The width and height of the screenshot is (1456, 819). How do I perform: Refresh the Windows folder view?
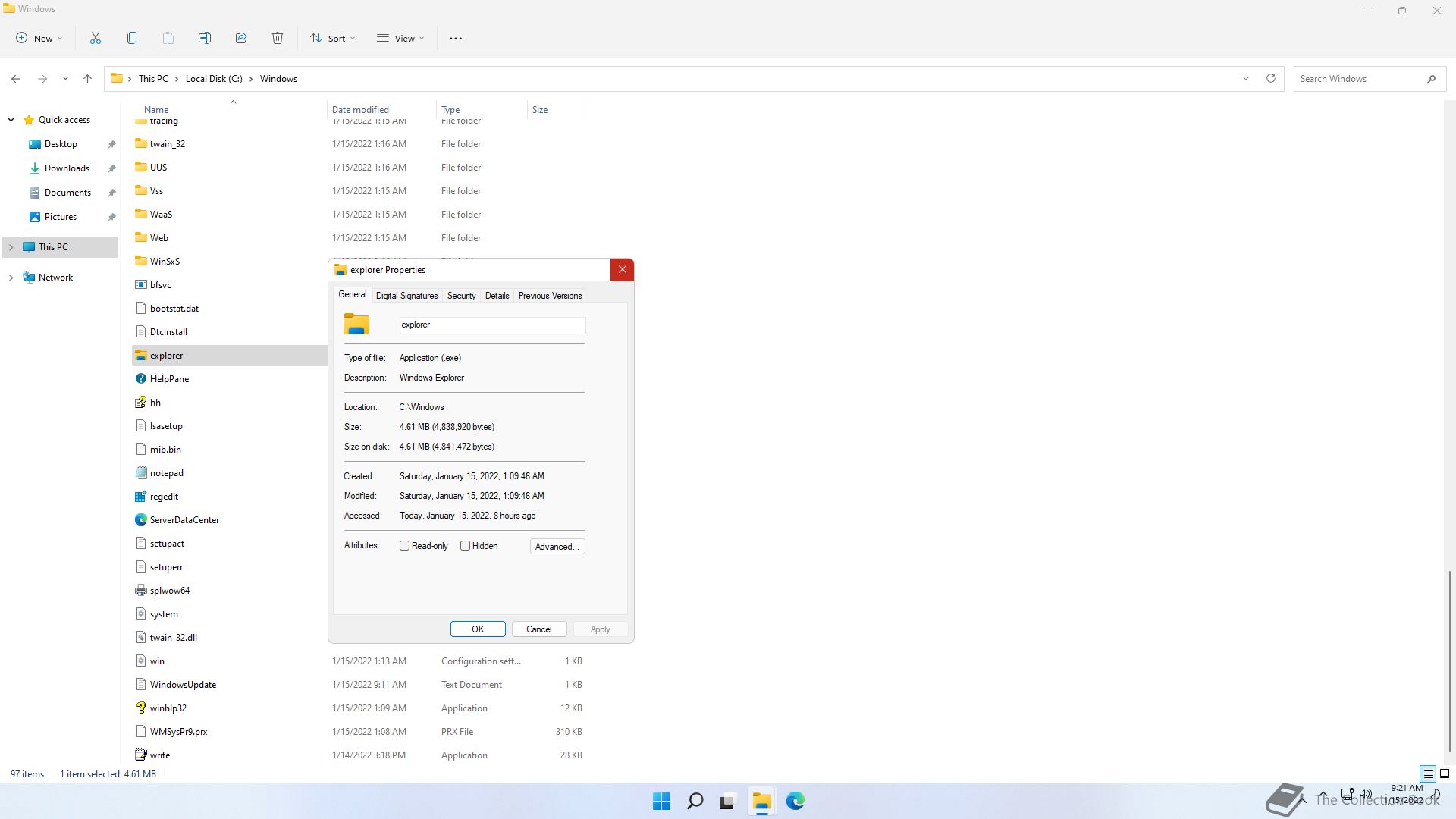pyautogui.click(x=1270, y=78)
